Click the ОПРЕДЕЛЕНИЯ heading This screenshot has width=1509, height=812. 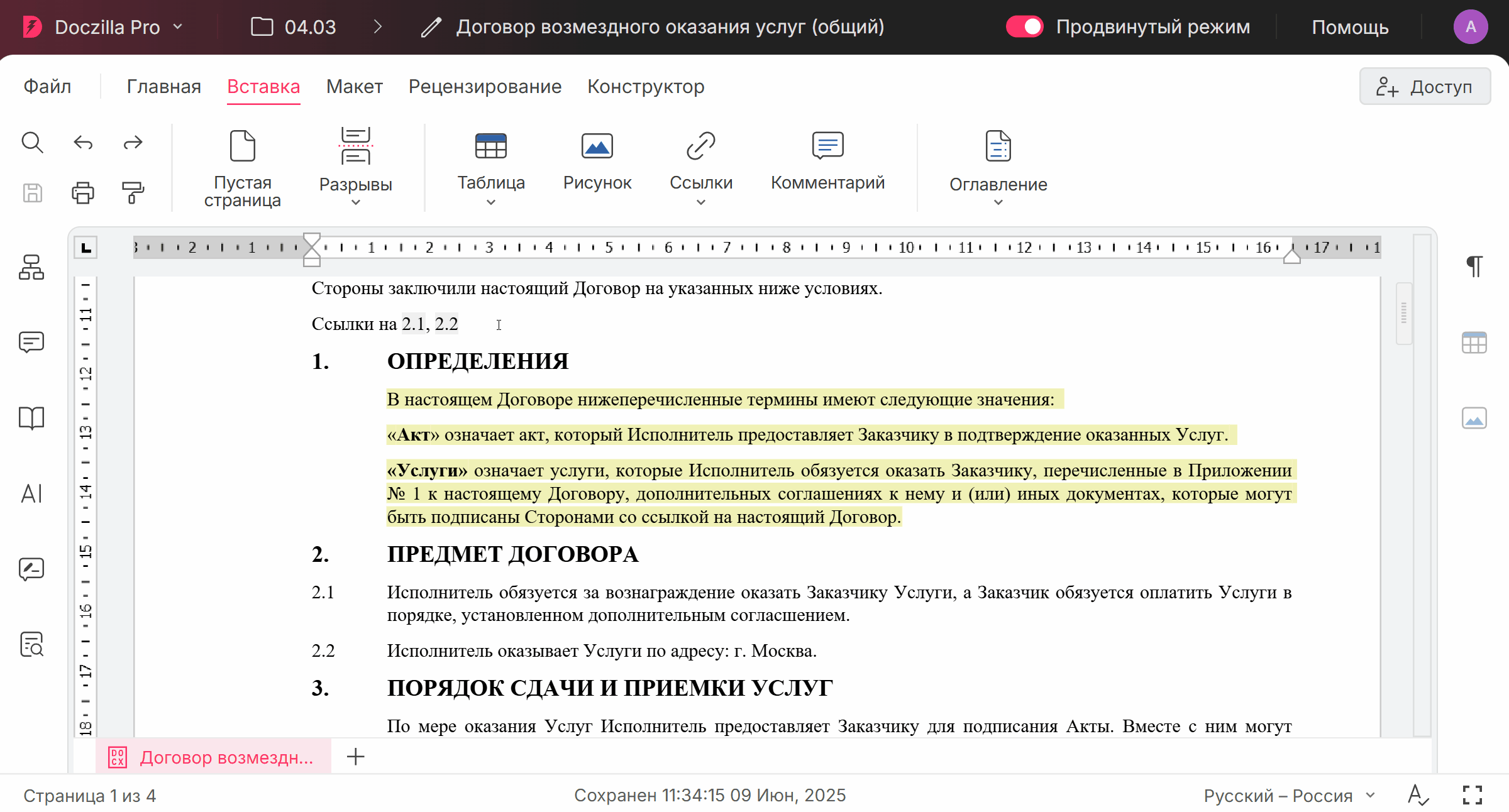coord(478,361)
